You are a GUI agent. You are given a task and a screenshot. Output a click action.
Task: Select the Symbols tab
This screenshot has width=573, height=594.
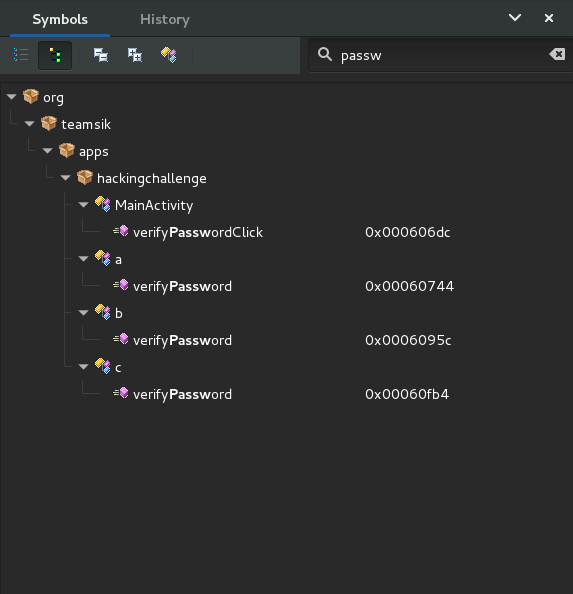tap(60, 19)
